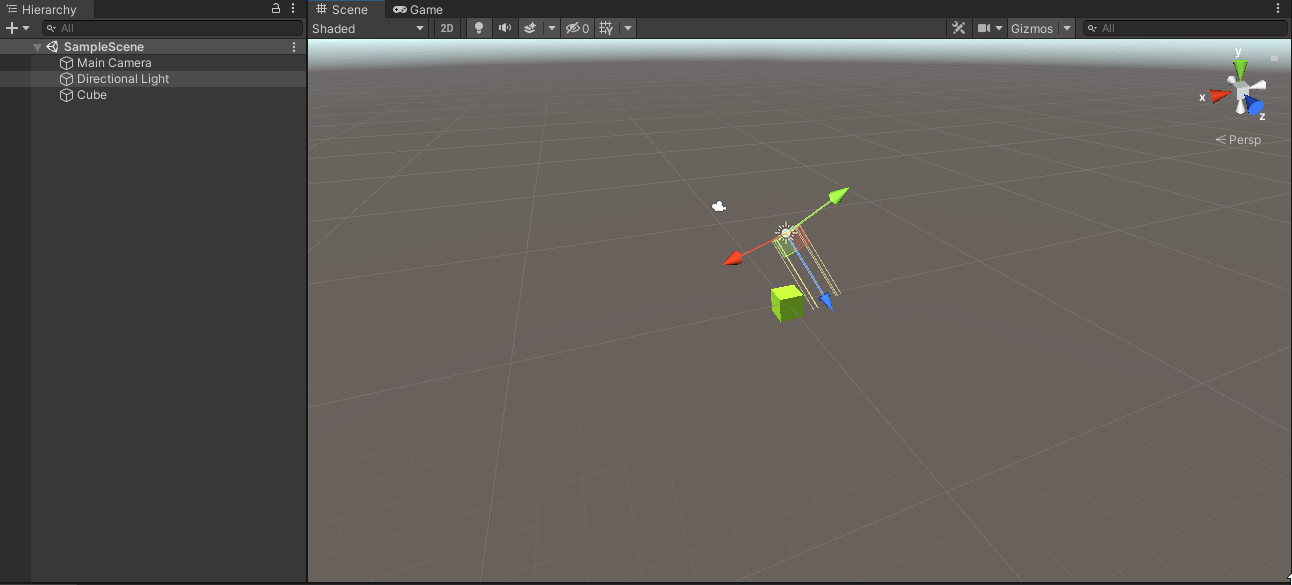Image resolution: width=1292 pixels, height=585 pixels.
Task: Open scene camera settings icon
Action: pos(984,28)
